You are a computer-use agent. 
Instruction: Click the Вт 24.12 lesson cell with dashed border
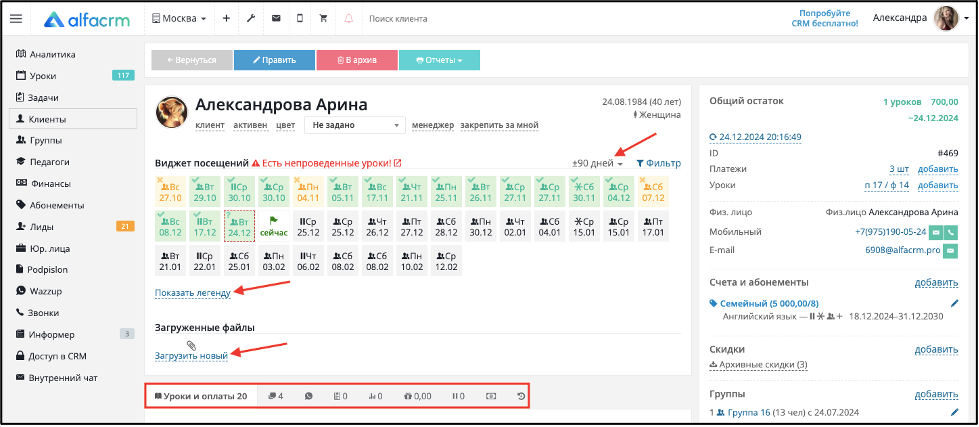point(239,226)
